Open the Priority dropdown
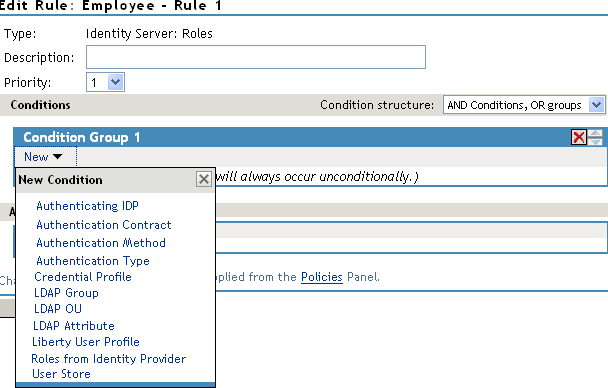The width and height of the screenshot is (608, 388). [x=105, y=82]
